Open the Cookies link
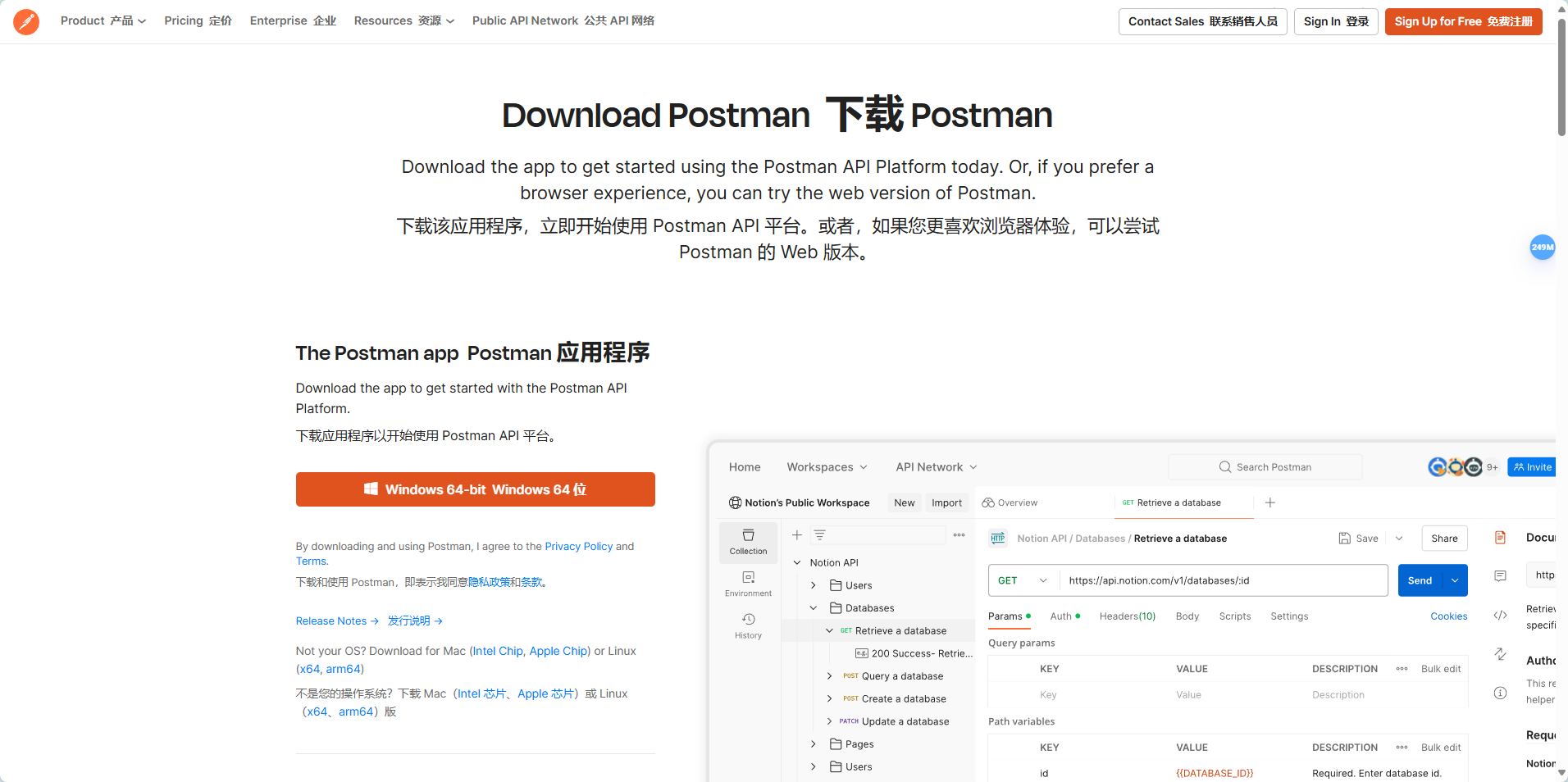 (1449, 616)
